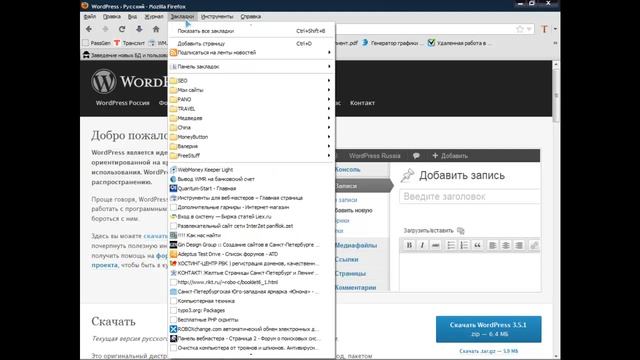Screen dimensions: 640x360
Task: Open the Компьютерная техника bookmark
Action: 250,301
